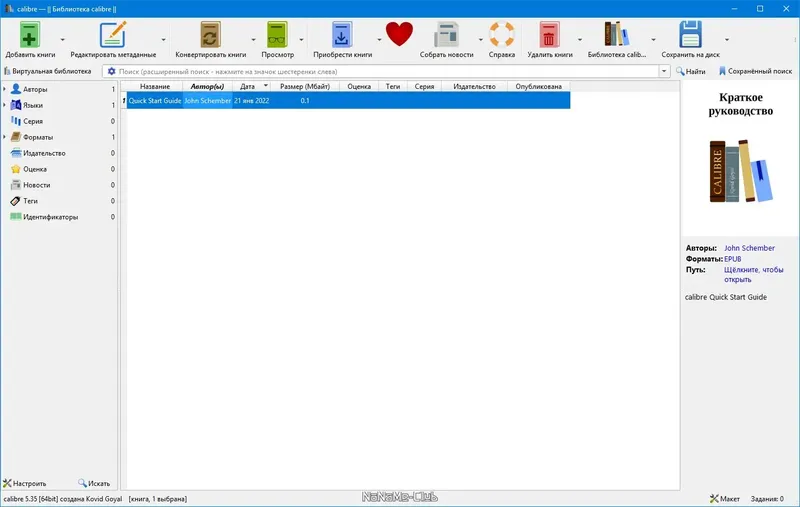
Task: Click in the search input field
Action: point(387,71)
